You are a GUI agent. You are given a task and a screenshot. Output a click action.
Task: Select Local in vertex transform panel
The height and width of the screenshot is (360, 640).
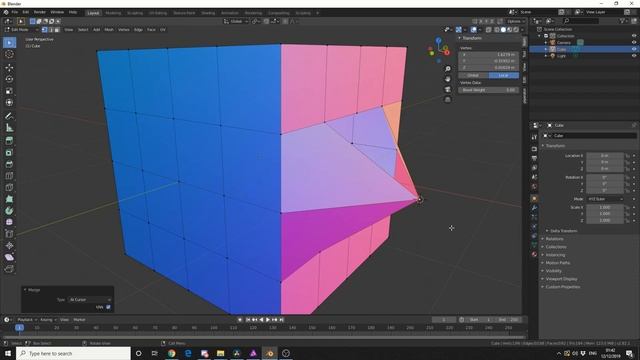[504, 76]
